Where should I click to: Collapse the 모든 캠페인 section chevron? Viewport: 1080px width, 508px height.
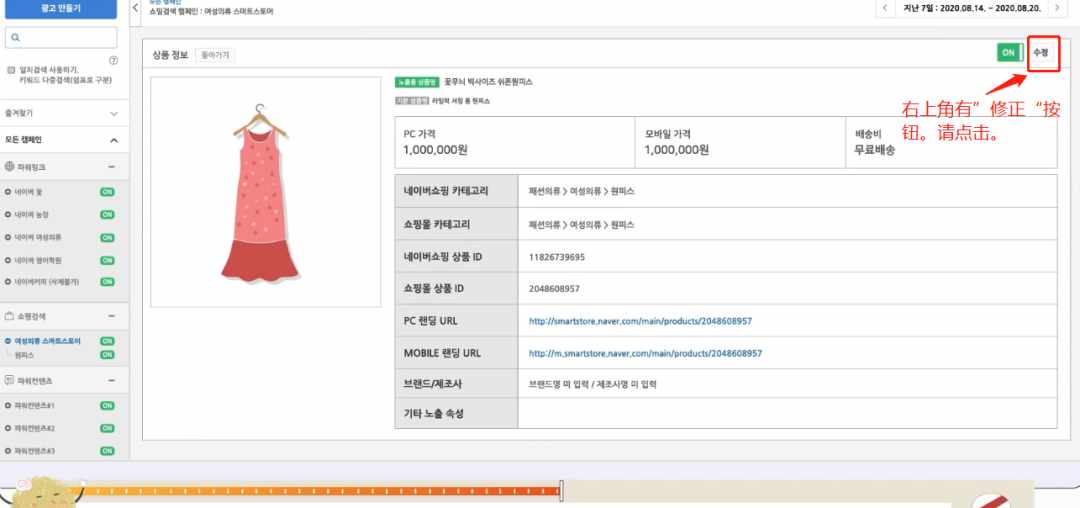(x=114, y=140)
